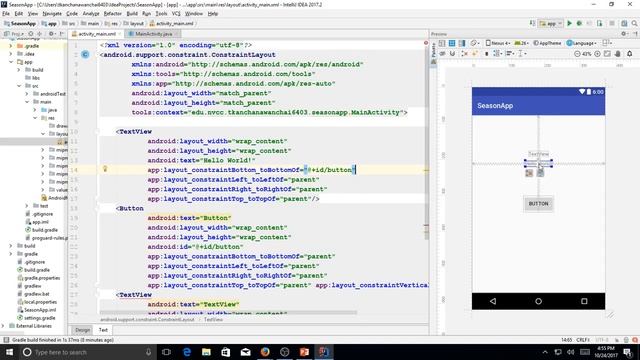Viewport: 640px width, 360px height.
Task: Open the screen orientation dropdown in preview
Action: click(x=475, y=43)
